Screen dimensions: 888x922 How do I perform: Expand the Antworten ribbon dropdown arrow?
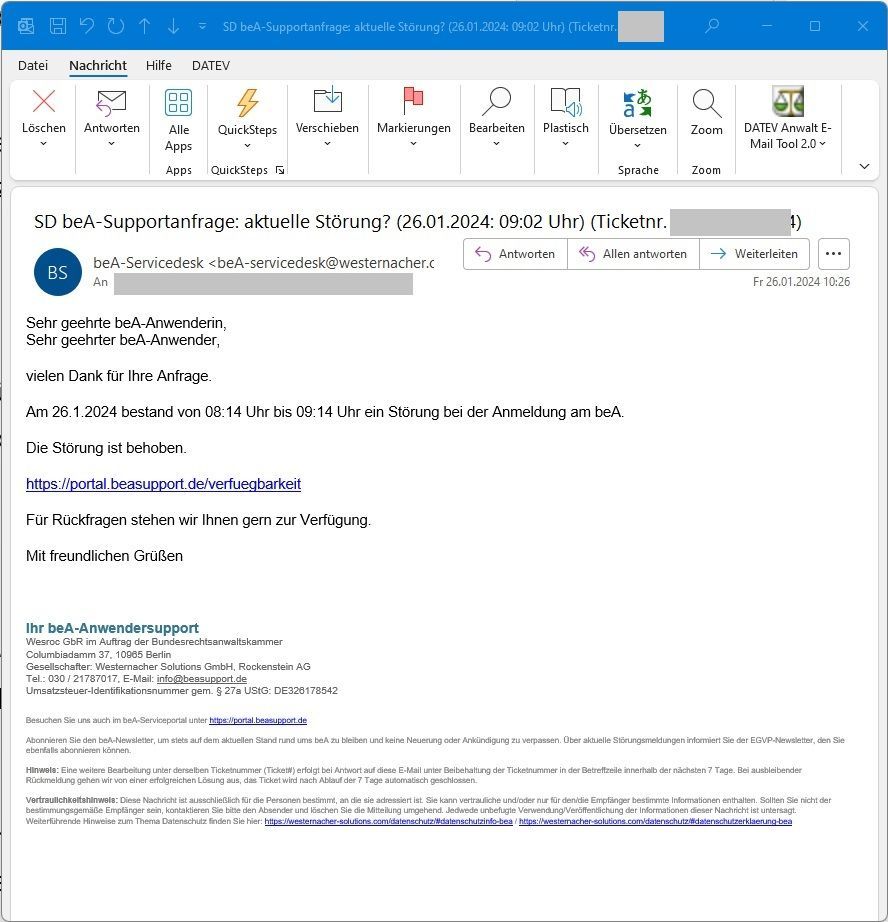point(111,143)
